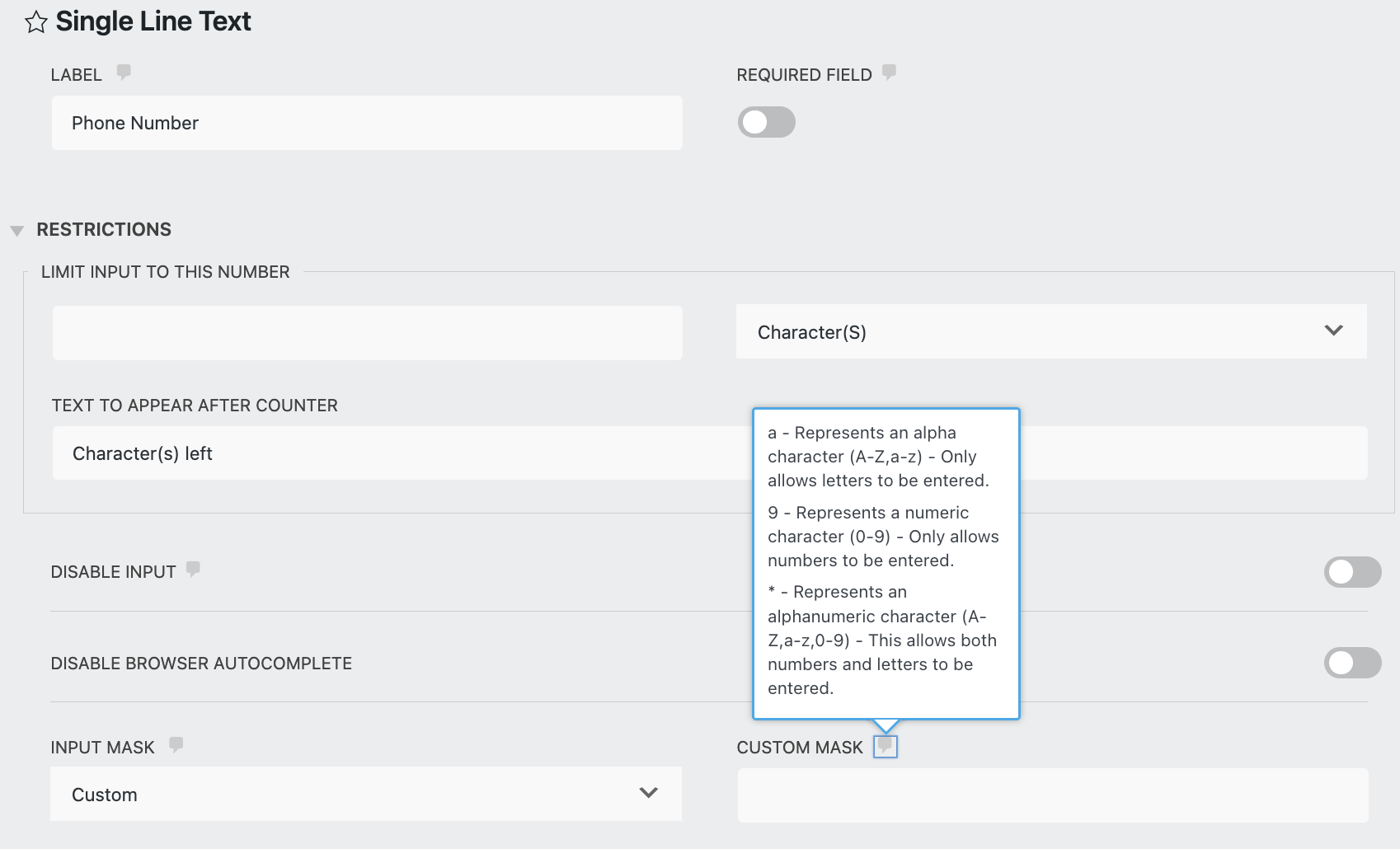Image resolution: width=1400 pixels, height=849 pixels.
Task: Open the Character(S) unit dropdown
Action: pos(1050,332)
